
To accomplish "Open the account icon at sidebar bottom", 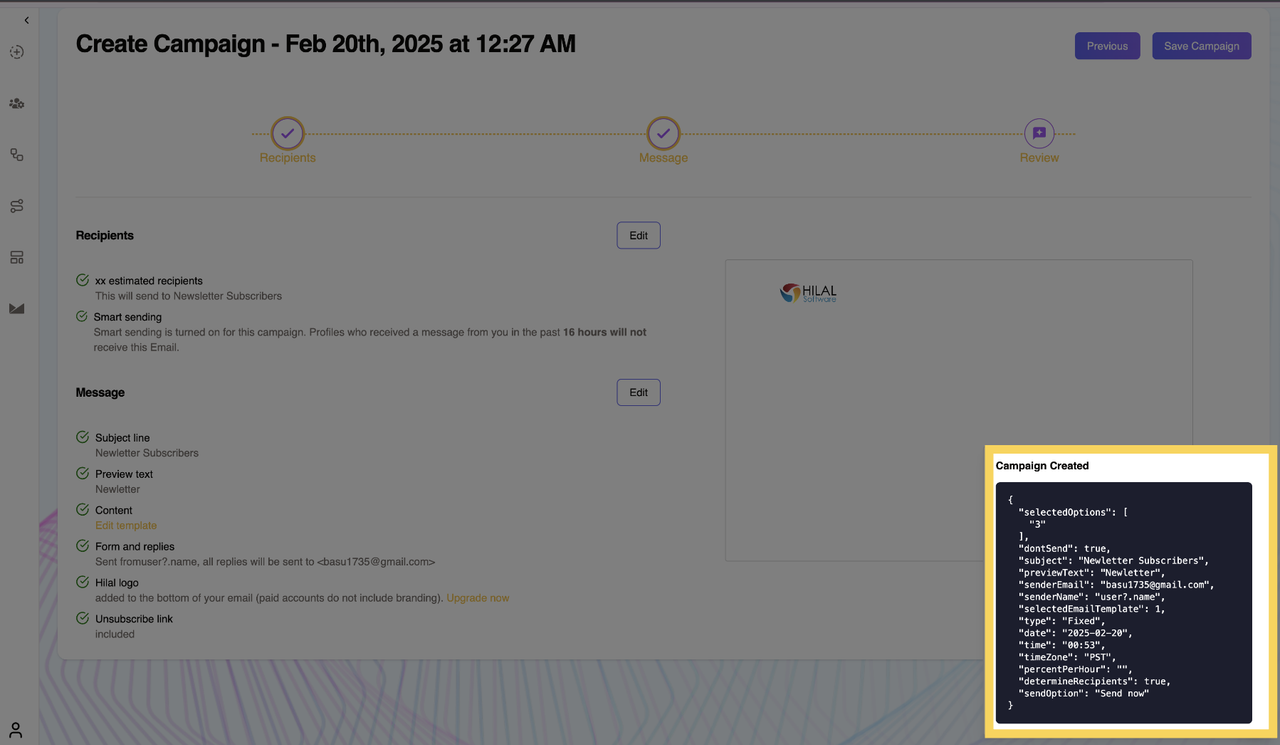I will pos(16,728).
